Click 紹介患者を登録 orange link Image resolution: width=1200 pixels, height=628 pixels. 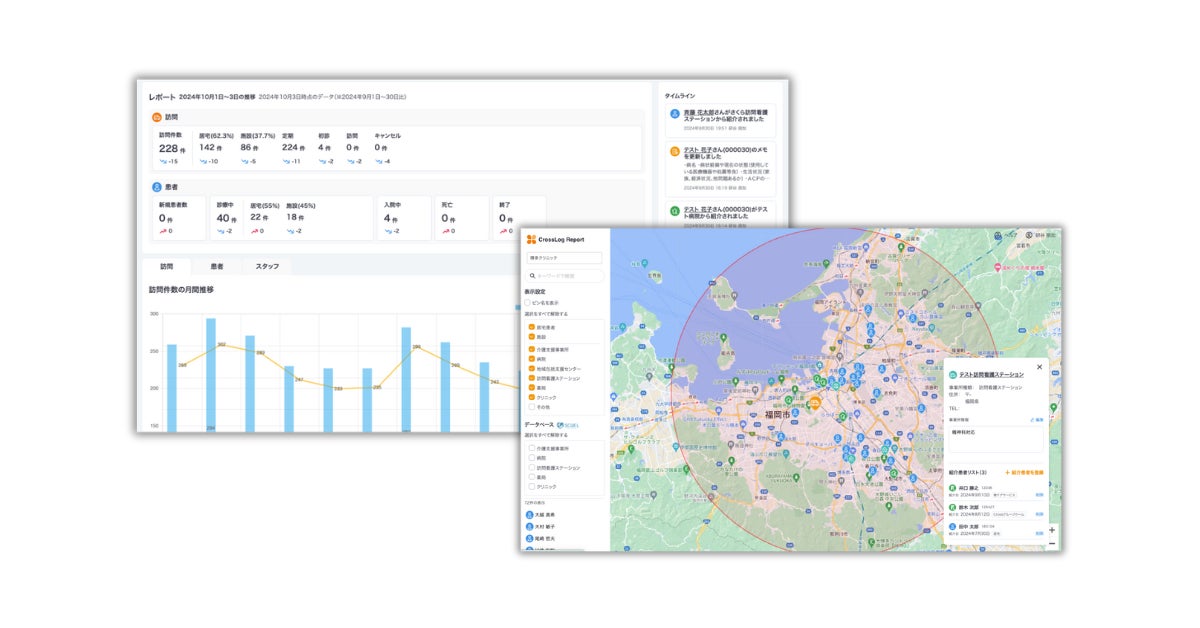[x=1024, y=471]
